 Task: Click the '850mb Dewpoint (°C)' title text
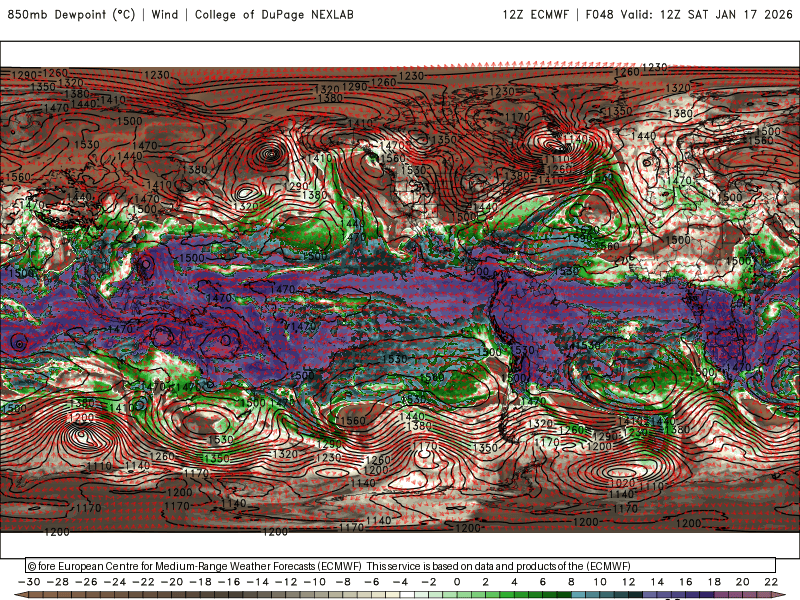pyautogui.click(x=71, y=14)
